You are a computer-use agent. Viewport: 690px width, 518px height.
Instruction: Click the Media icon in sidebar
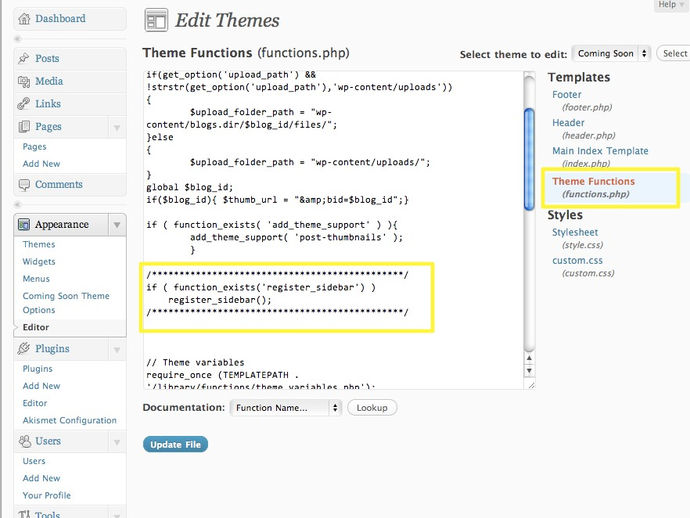[24, 81]
